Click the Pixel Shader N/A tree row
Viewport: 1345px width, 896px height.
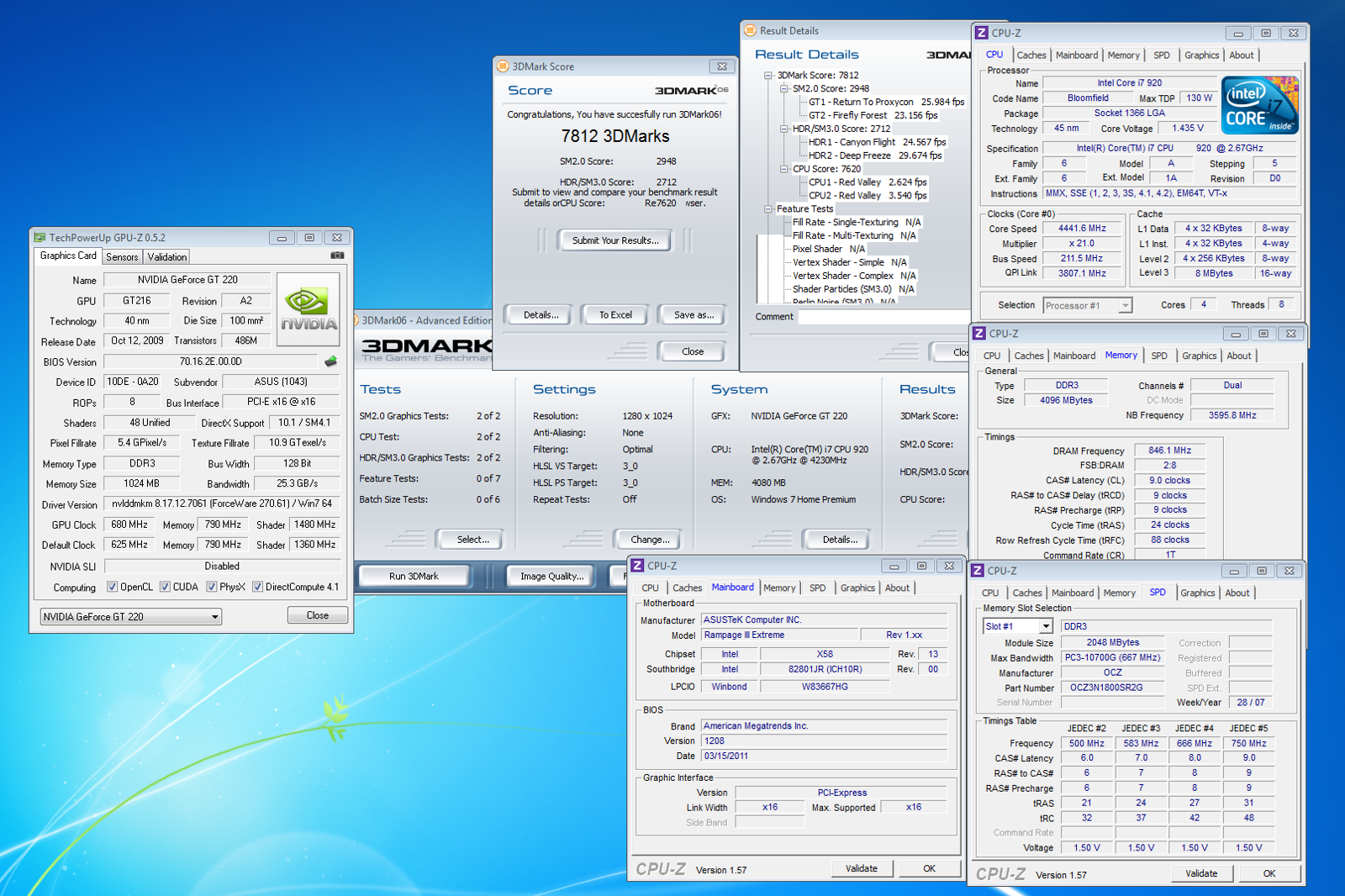[829, 249]
